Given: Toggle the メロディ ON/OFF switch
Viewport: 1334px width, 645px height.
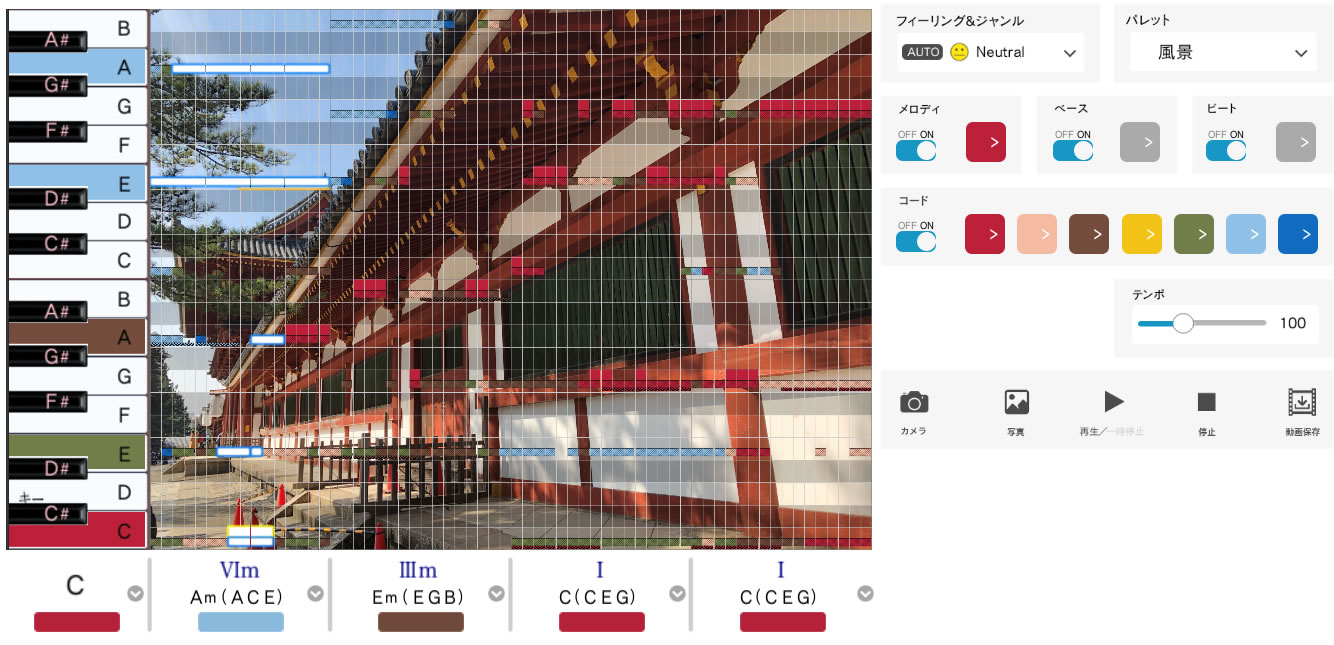Looking at the screenshot, I should coord(916,150).
